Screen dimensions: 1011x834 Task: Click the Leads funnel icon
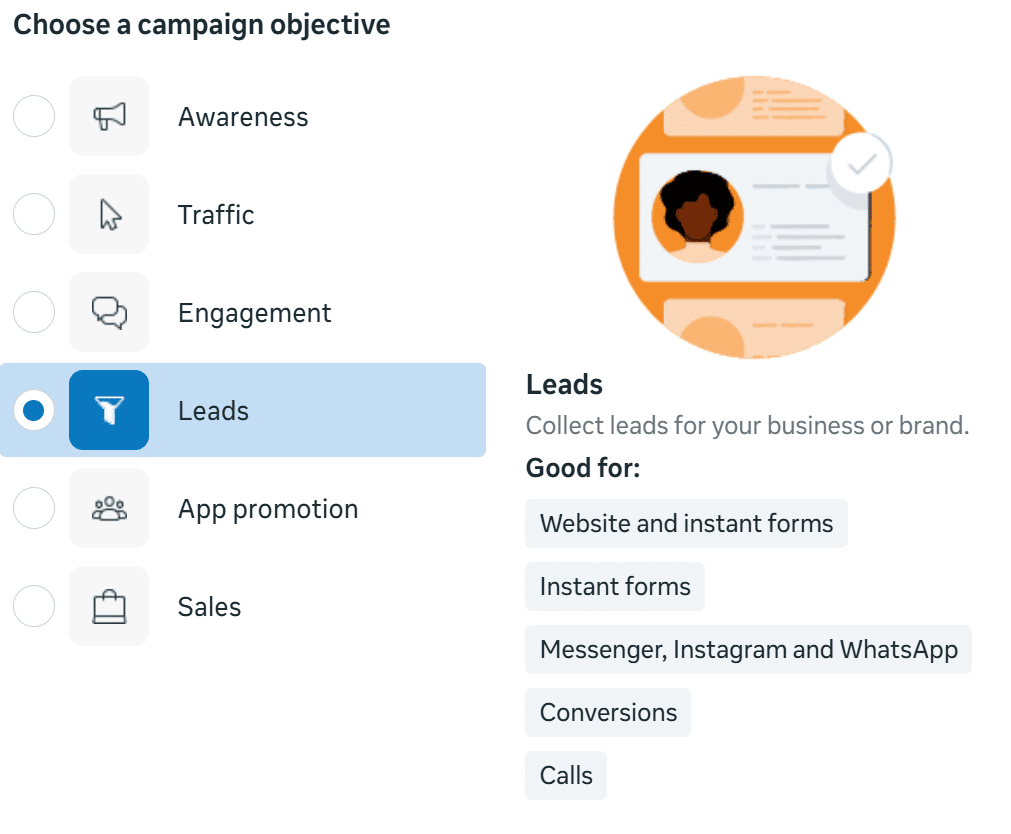(109, 410)
